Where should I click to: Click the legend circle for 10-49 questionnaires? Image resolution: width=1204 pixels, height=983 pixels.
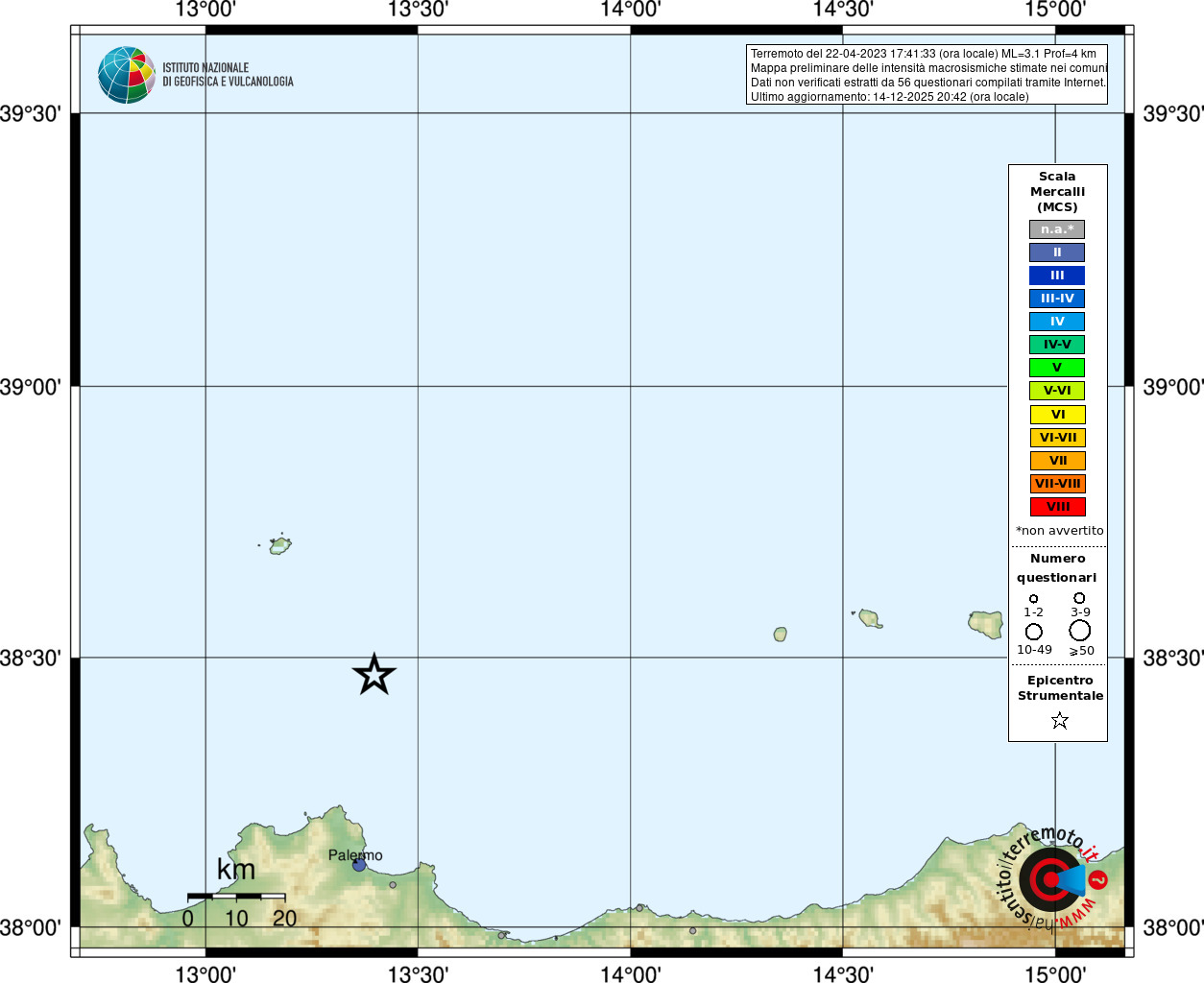point(1034,632)
